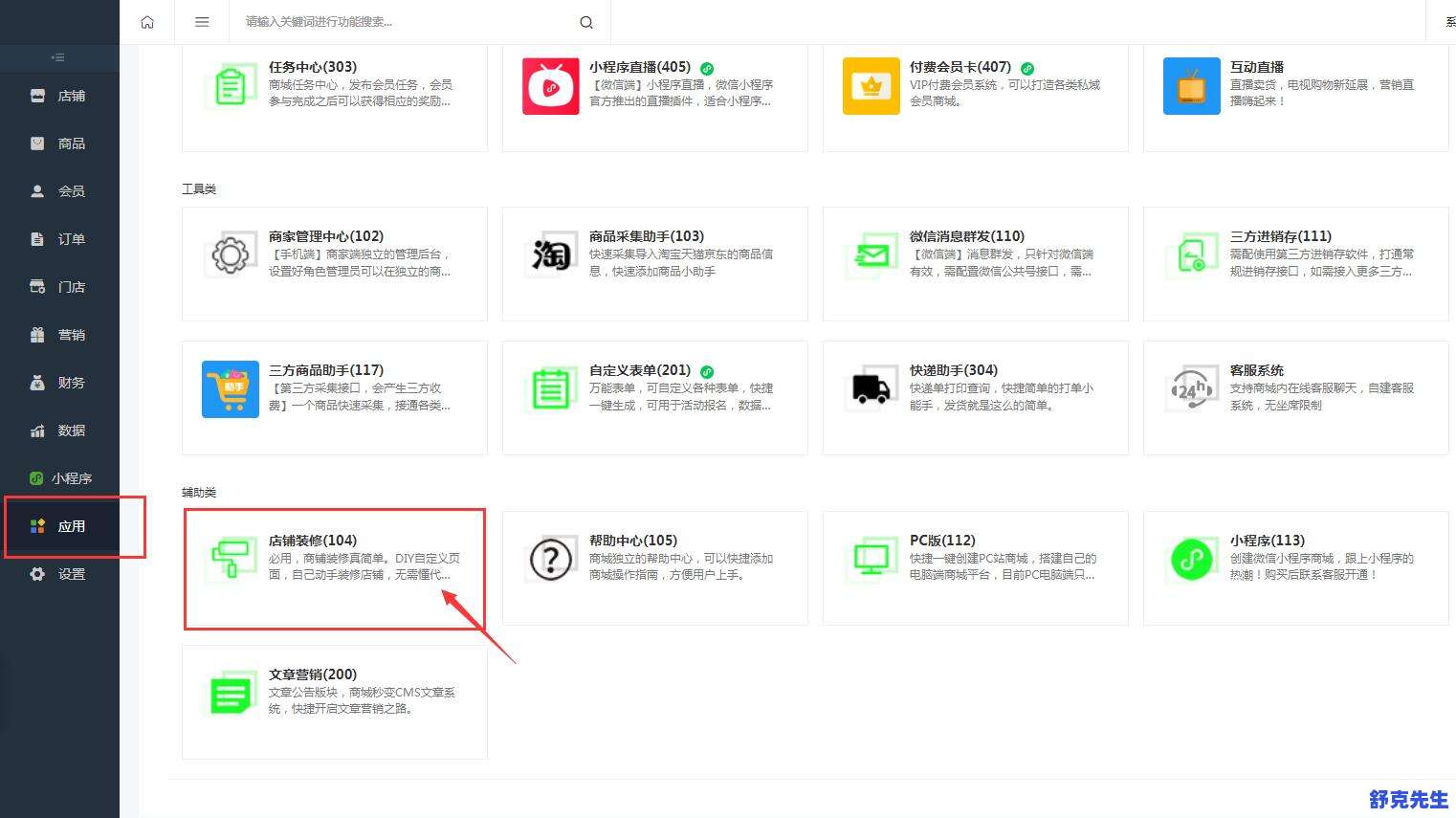
Task: Open the 商家管理中心(102) card
Action: (334, 263)
